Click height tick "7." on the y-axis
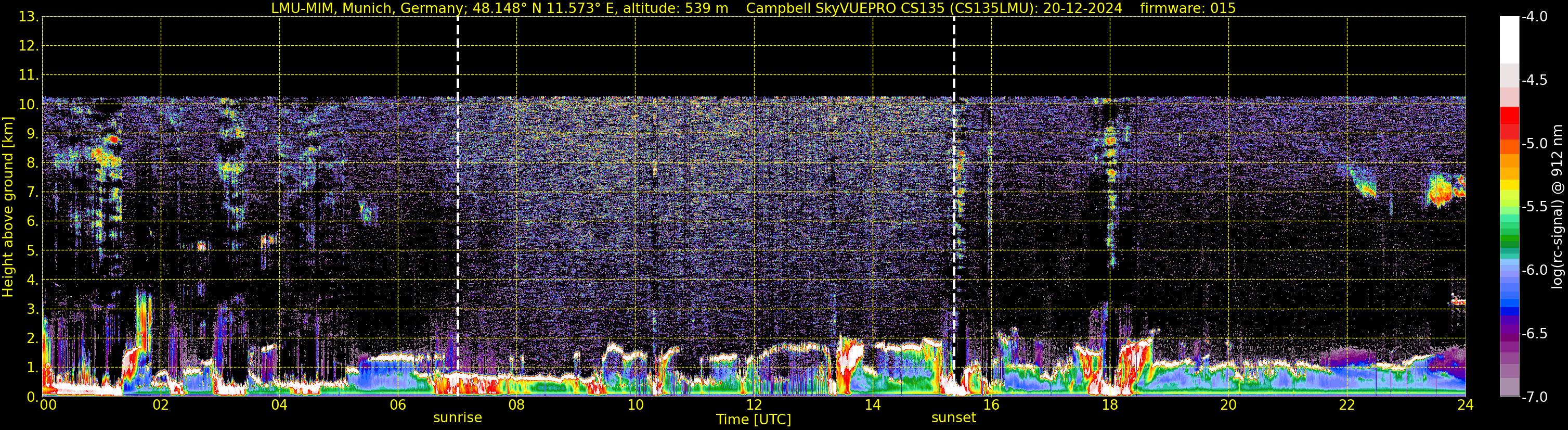This screenshot has height=430, width=1568. 32,193
